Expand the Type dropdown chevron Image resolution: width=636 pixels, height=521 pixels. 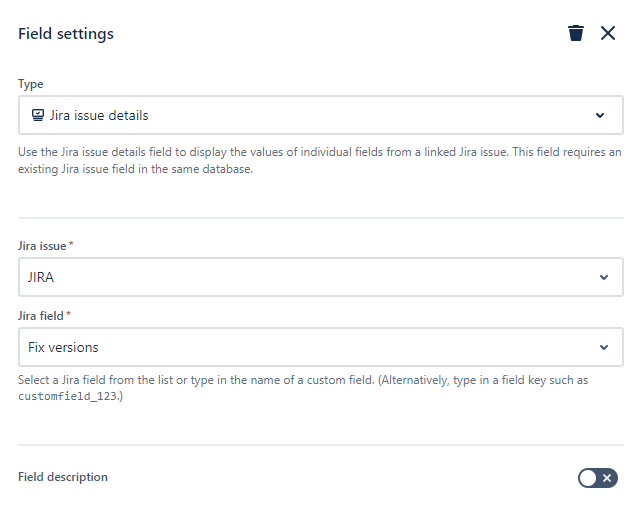pos(600,115)
